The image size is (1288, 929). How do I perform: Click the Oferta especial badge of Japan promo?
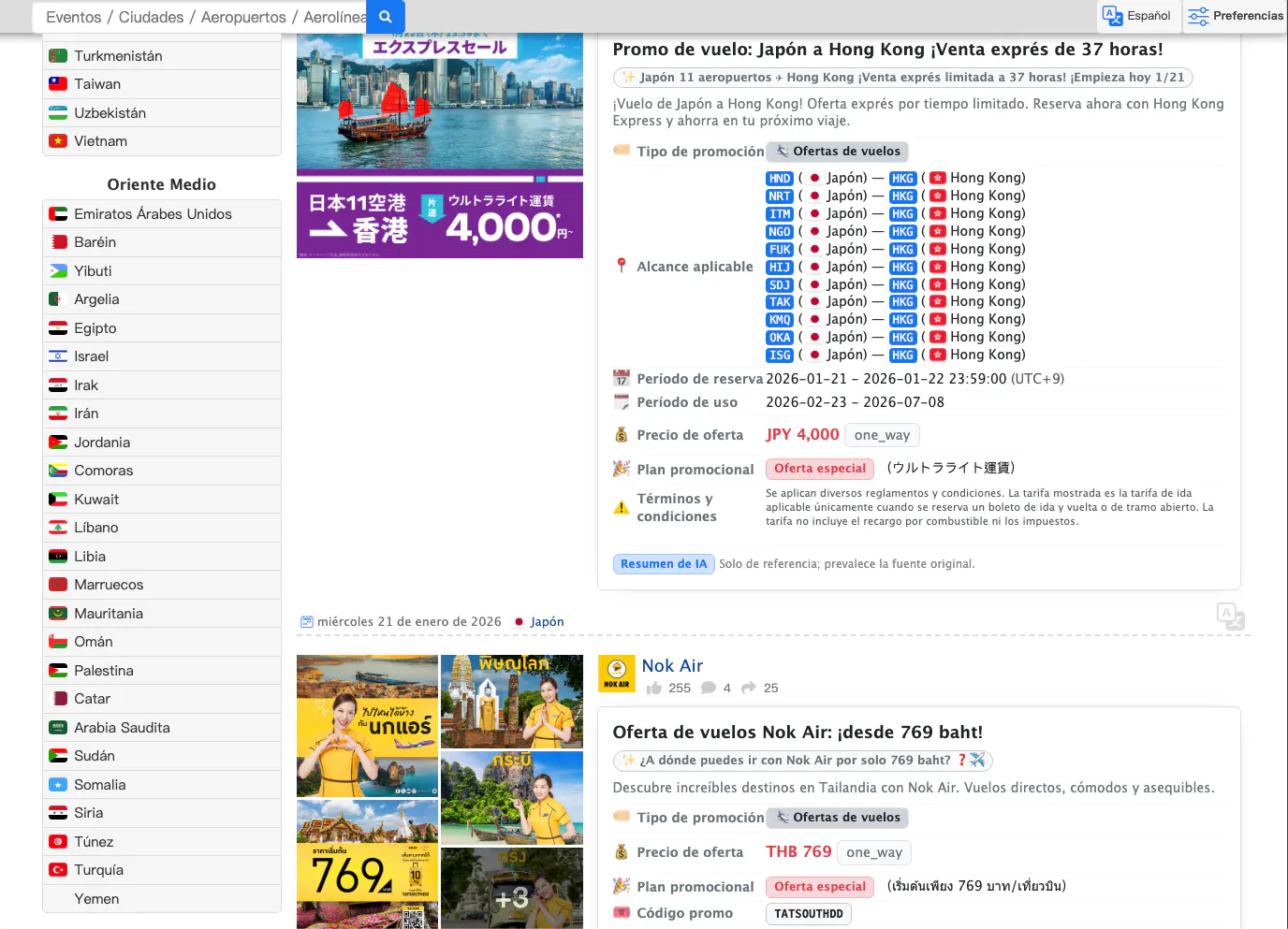pyautogui.click(x=820, y=469)
